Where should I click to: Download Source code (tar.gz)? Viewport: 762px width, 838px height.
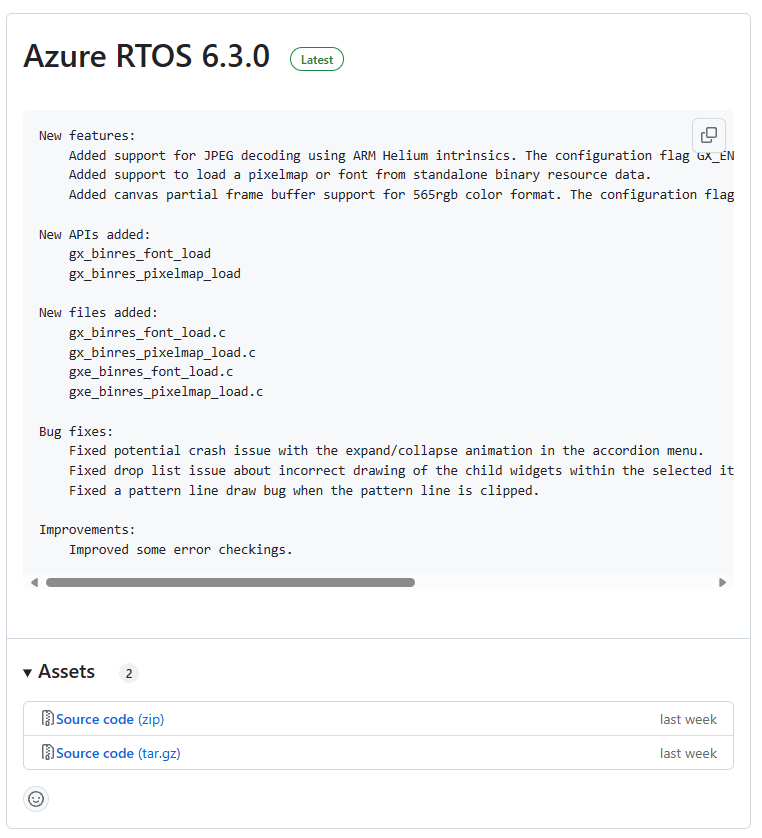(118, 754)
